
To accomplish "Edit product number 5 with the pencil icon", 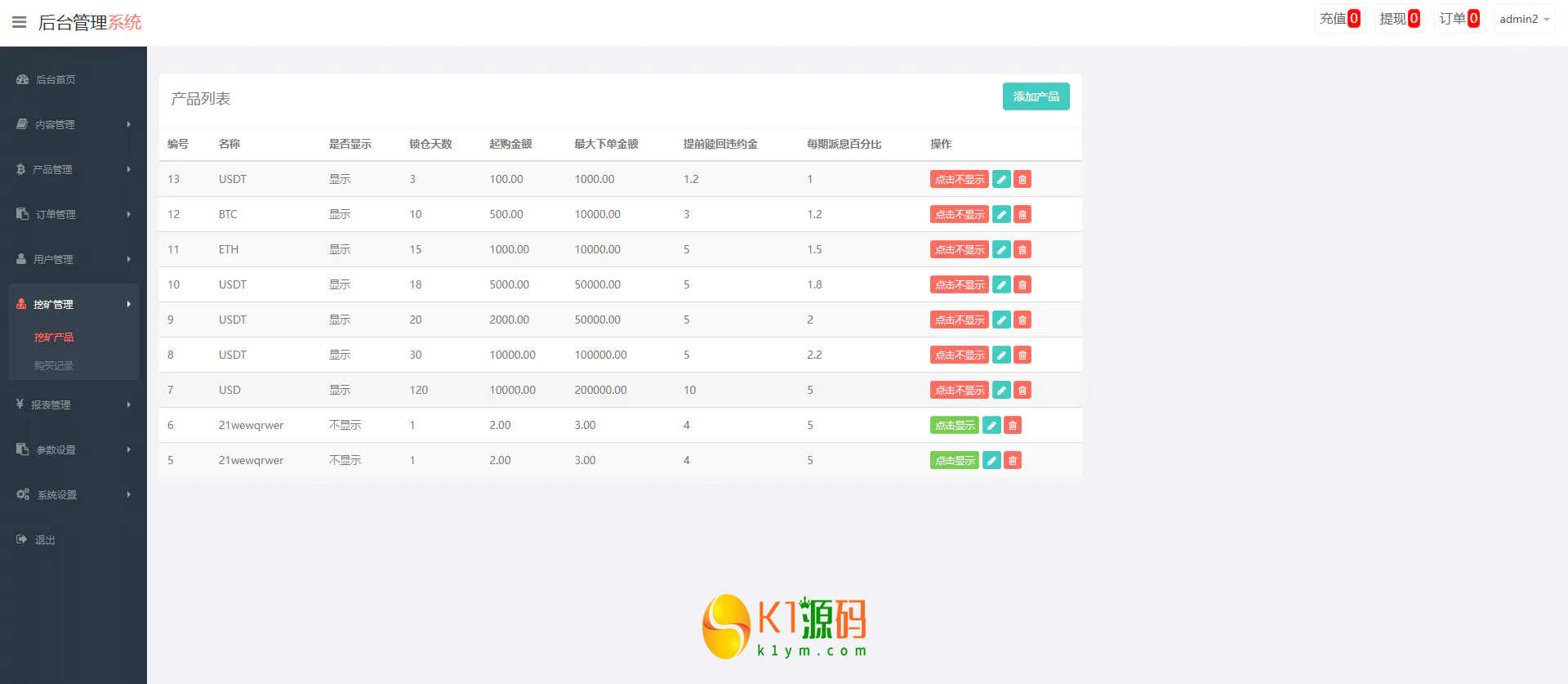I will point(991,460).
